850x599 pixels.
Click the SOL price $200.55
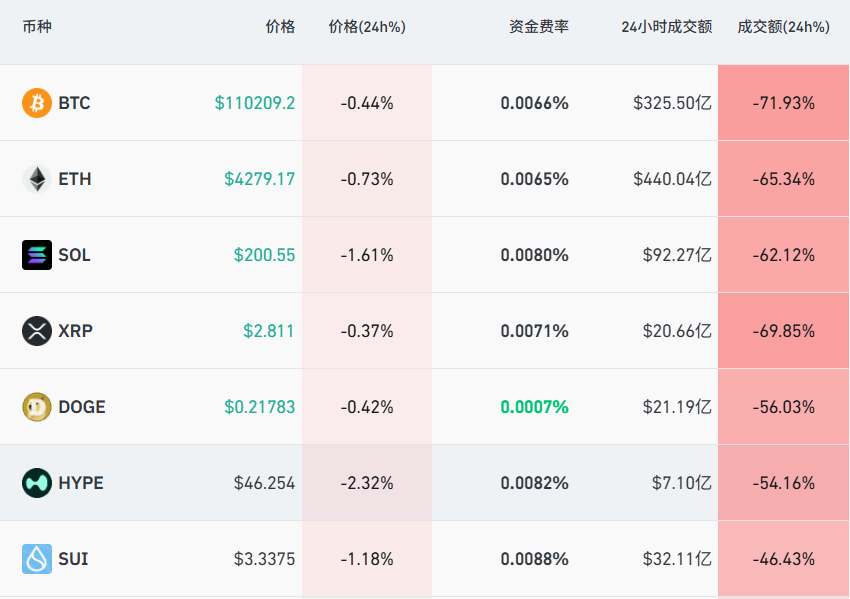click(x=264, y=255)
